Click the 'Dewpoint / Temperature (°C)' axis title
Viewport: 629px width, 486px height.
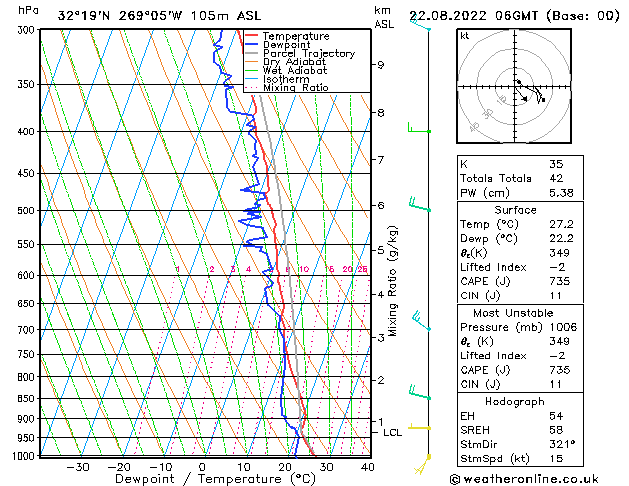[215, 479]
